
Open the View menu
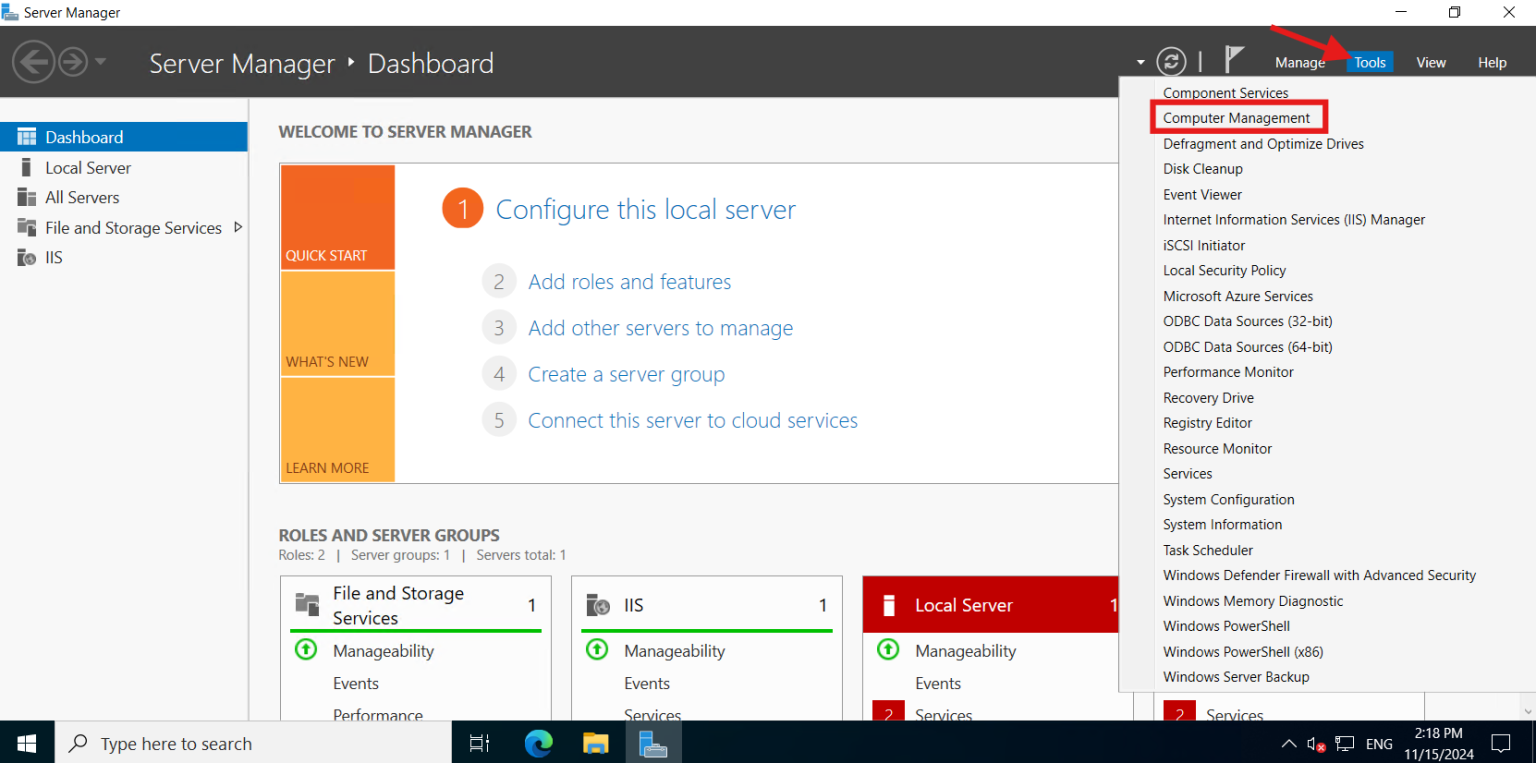(1430, 61)
